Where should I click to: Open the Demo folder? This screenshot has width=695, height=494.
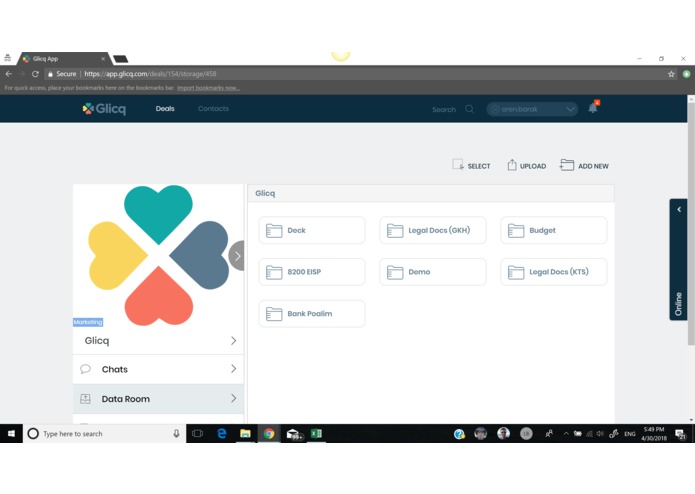[433, 272]
